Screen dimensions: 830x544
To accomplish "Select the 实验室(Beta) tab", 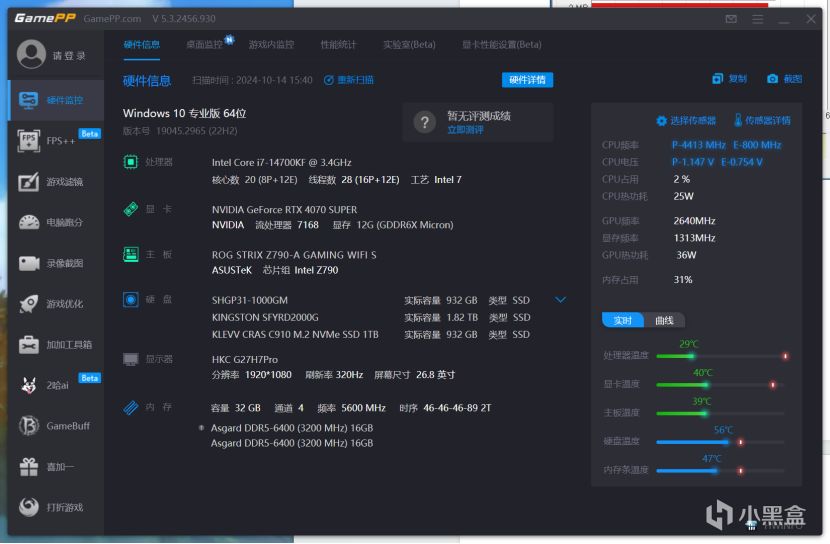I will point(409,44).
